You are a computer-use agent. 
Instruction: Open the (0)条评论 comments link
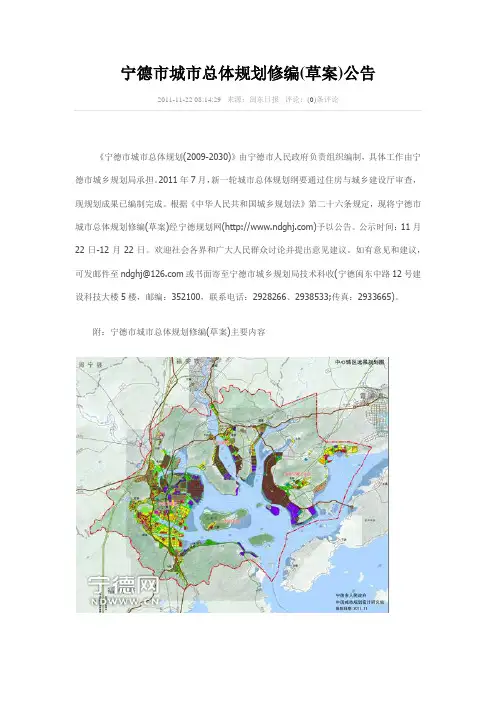[x=323, y=99]
